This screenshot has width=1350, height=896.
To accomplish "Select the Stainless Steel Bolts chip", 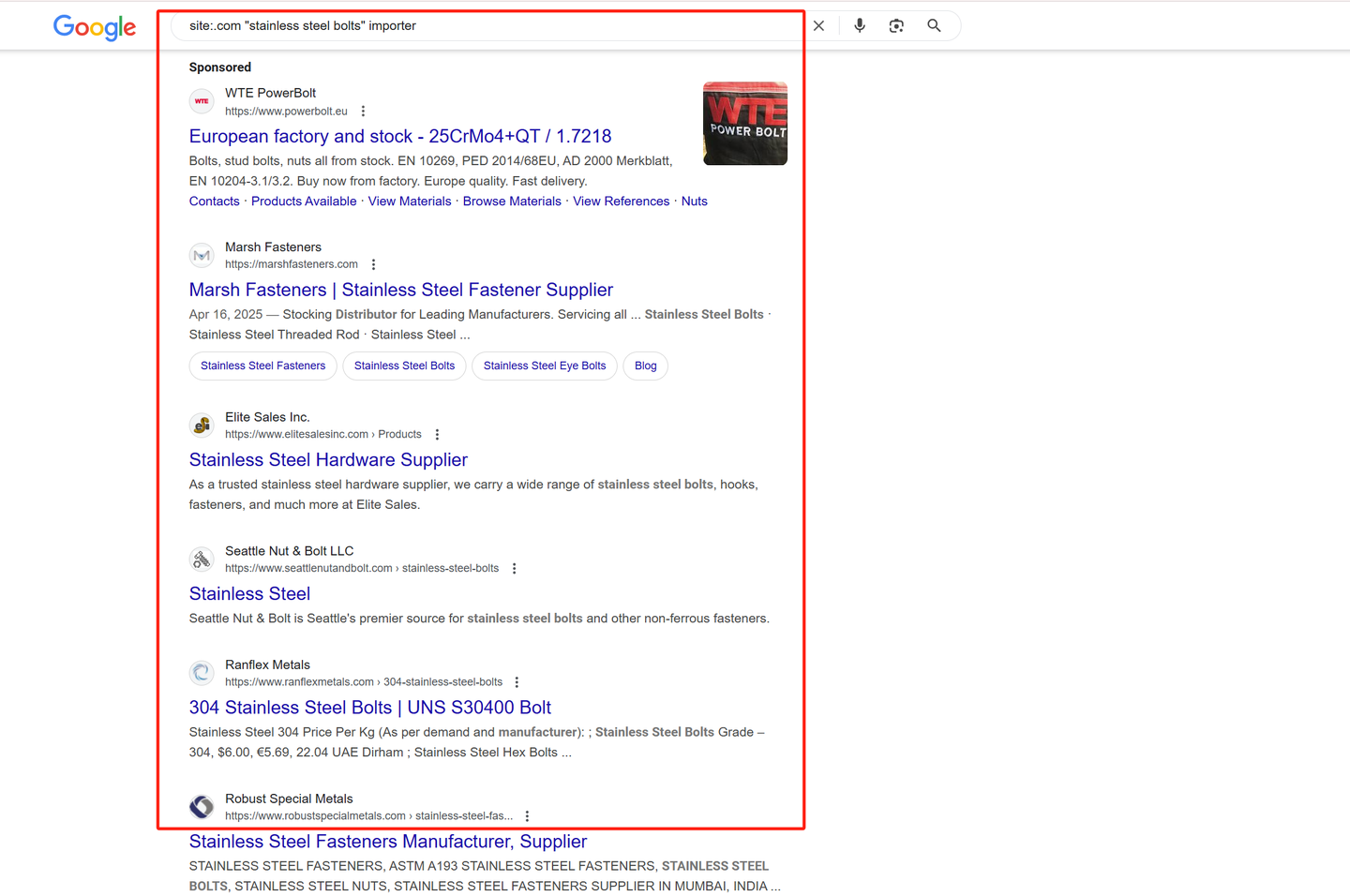I will pyautogui.click(x=404, y=366).
